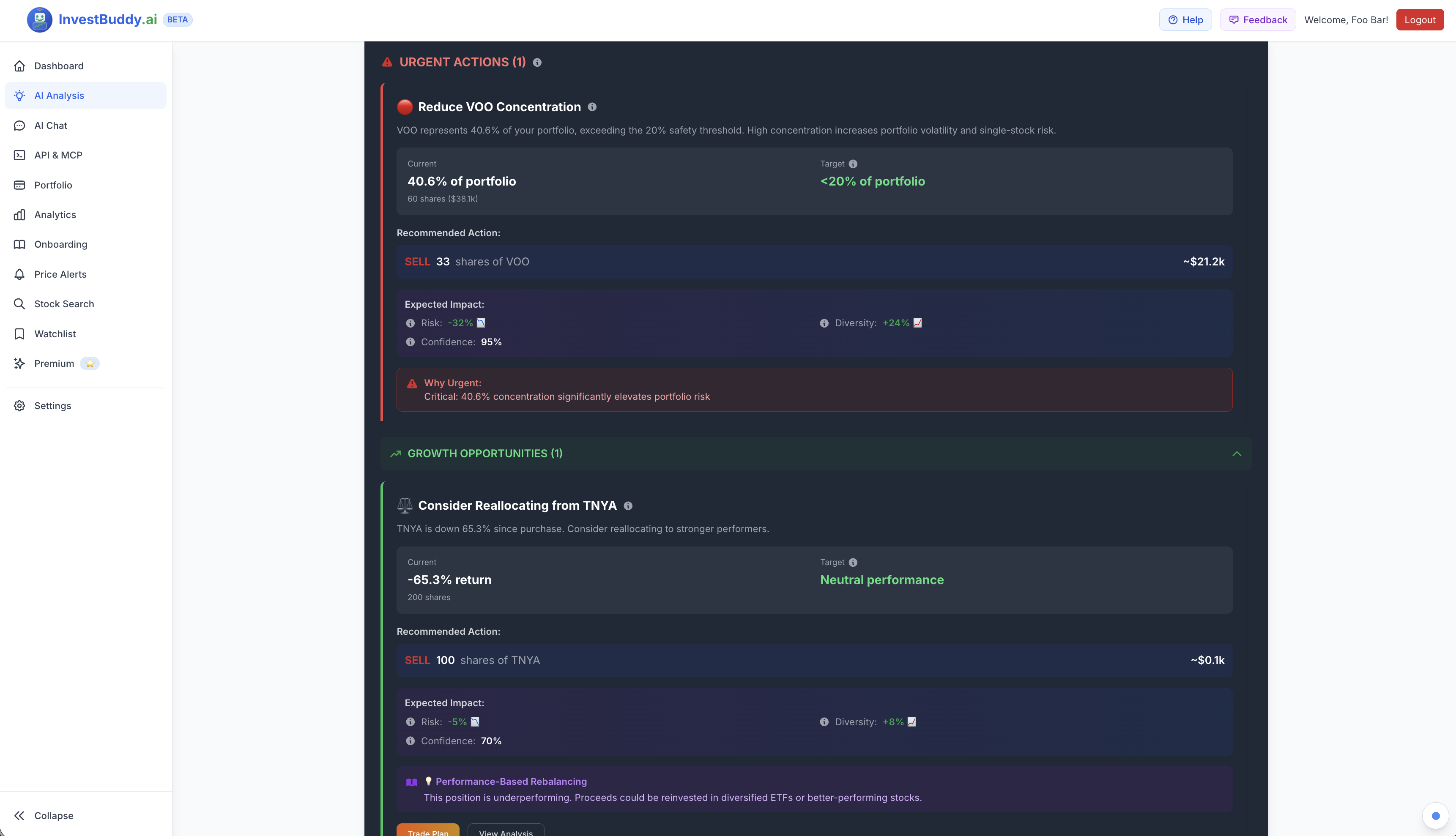Click the info icon beside Reduce VOO Concentration
Image resolution: width=1456 pixels, height=836 pixels.
pyautogui.click(x=593, y=107)
